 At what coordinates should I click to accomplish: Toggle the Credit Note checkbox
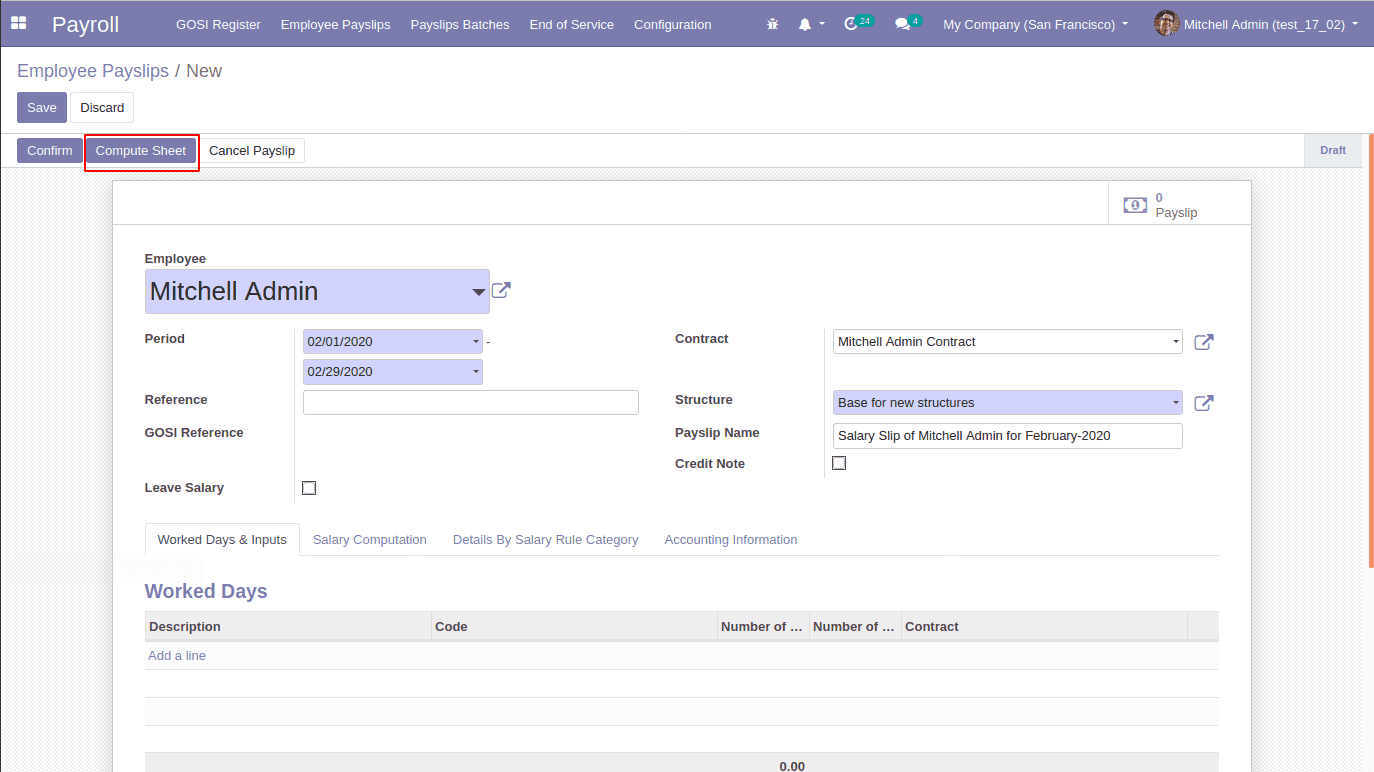[839, 463]
